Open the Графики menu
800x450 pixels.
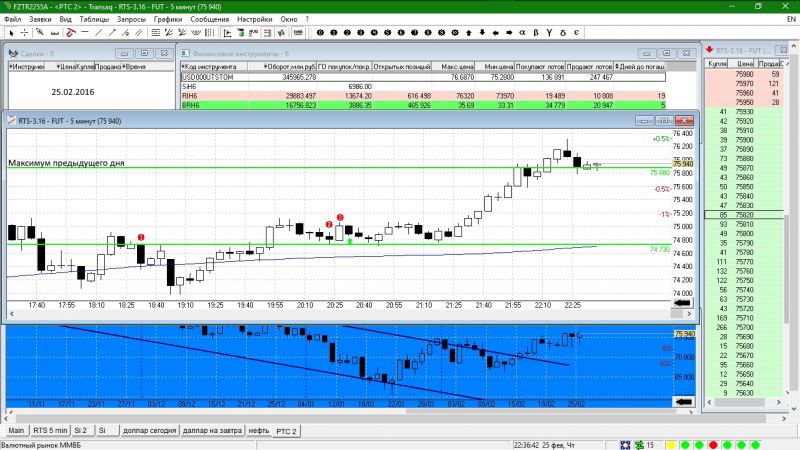168,19
